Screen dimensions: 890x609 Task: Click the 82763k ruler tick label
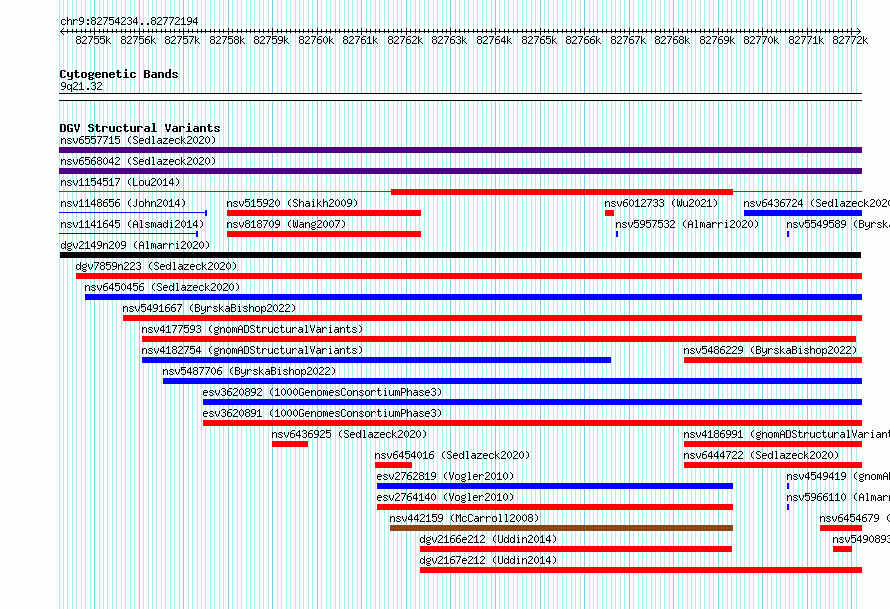[x=449, y=40]
